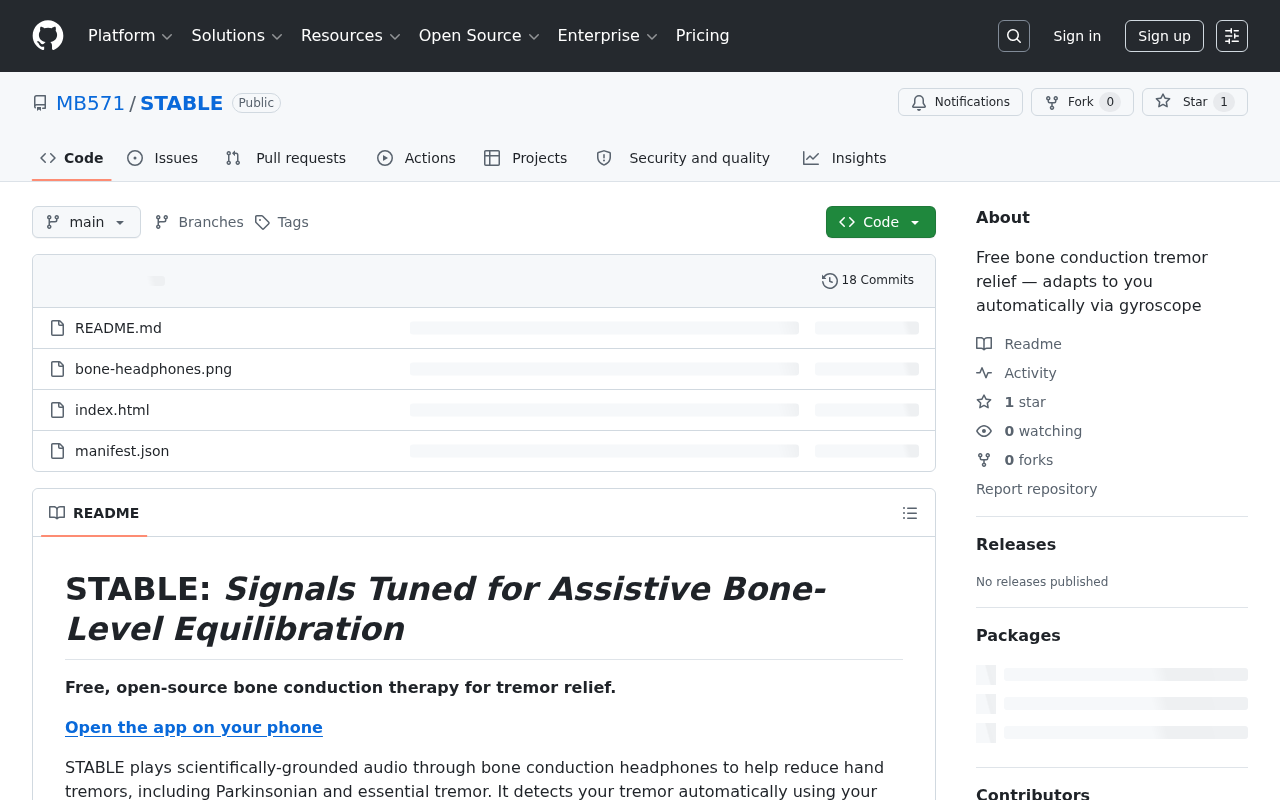This screenshot has width=1280, height=800.
Task: Click the star icon beside 1 star
Action: click(x=984, y=402)
